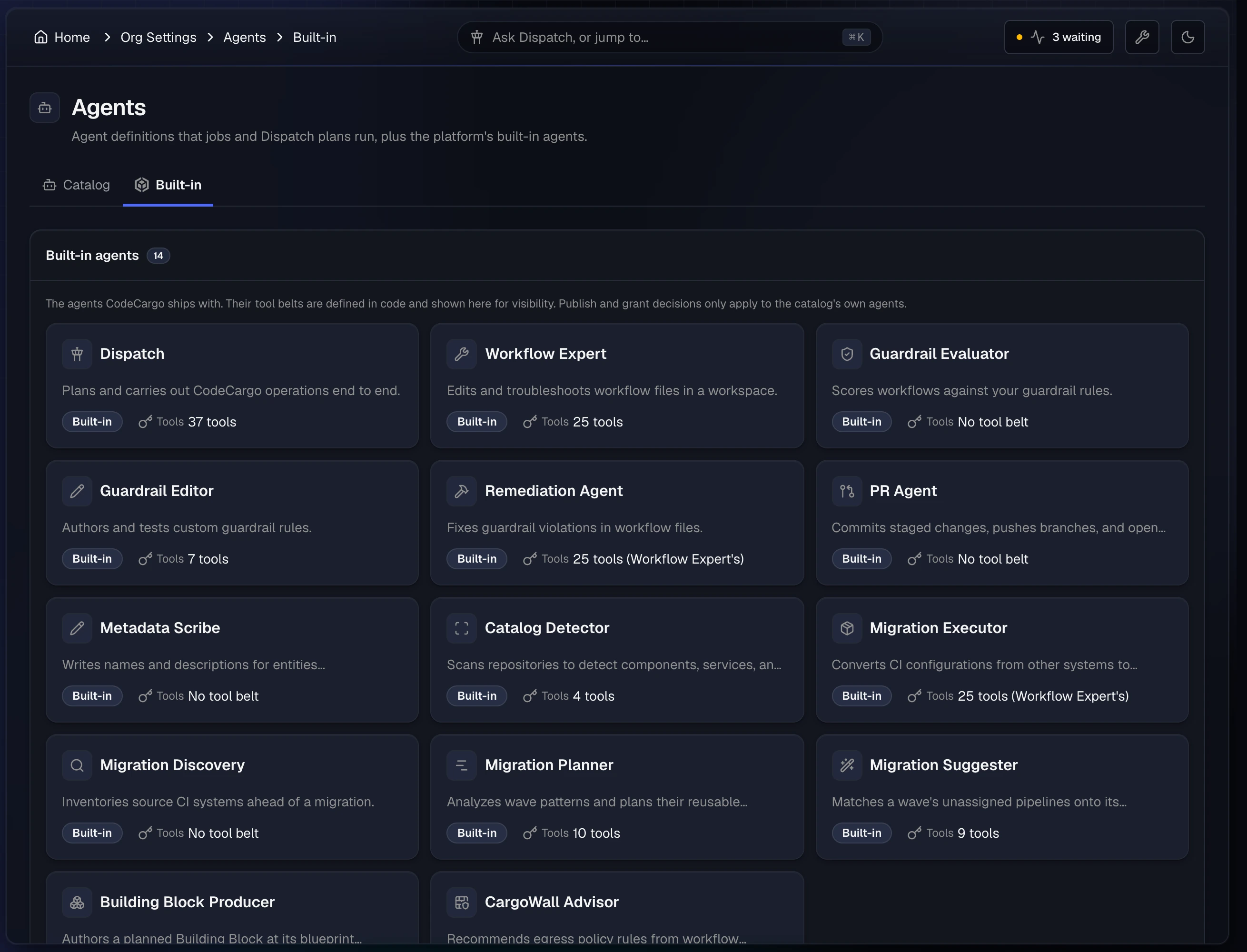
Task: Toggle dark mode moon icon
Action: 1188,37
